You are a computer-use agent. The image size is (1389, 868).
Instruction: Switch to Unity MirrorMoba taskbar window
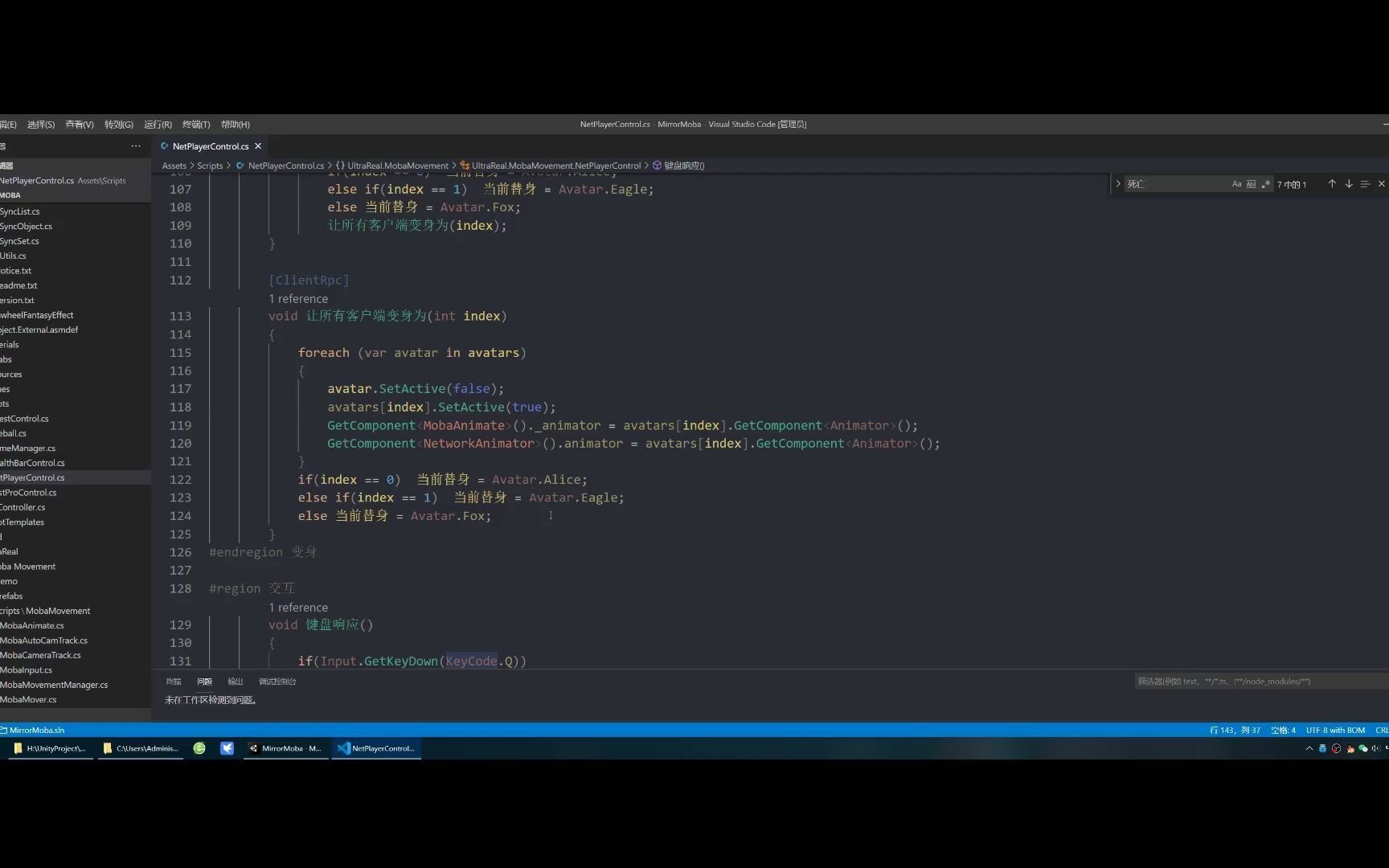(285, 748)
